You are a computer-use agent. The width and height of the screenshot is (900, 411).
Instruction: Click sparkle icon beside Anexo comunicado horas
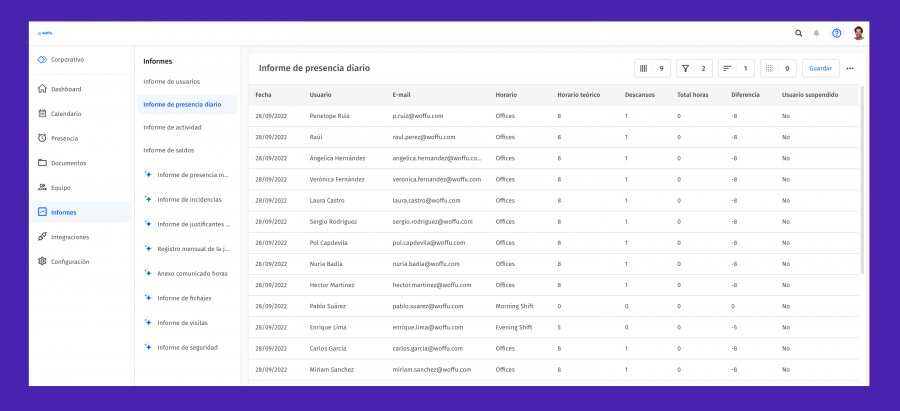click(148, 273)
